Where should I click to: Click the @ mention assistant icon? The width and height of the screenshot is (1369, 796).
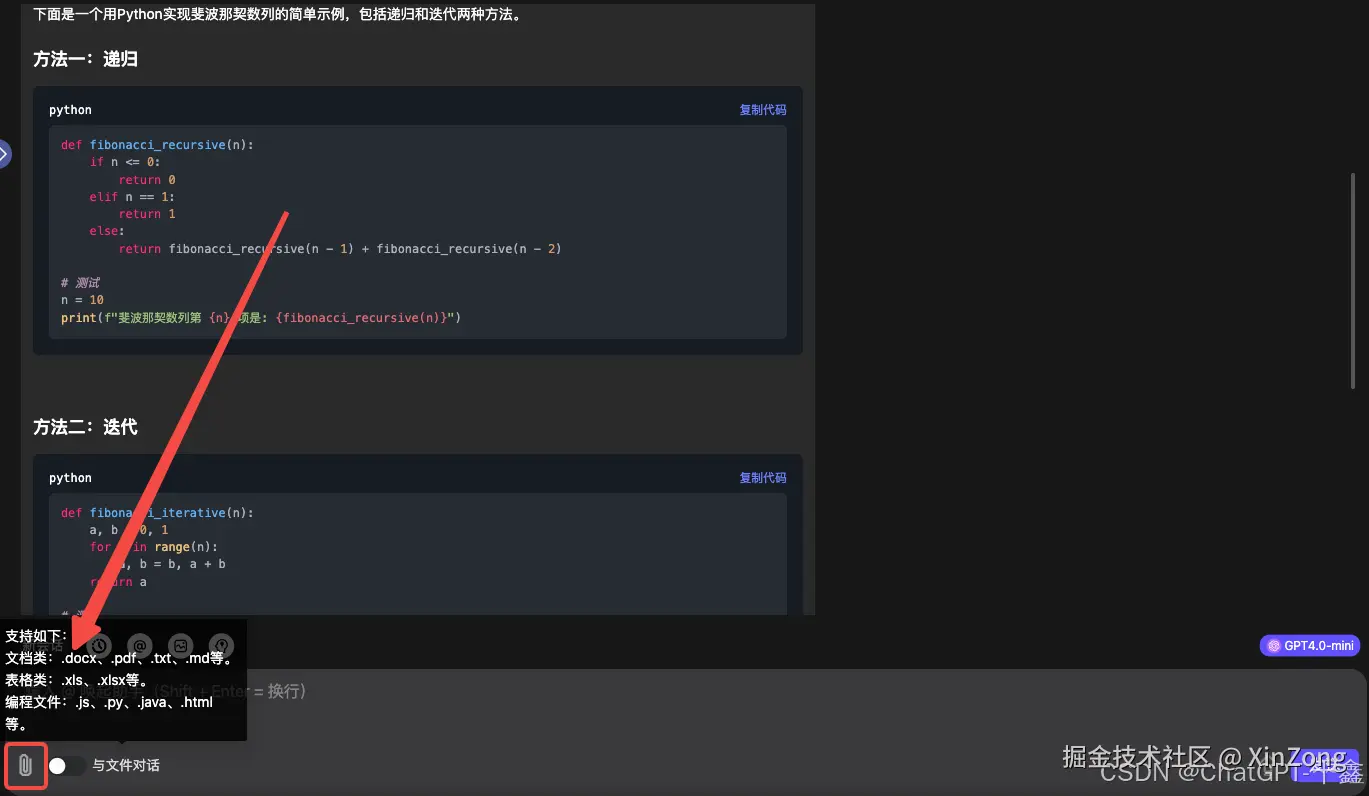140,646
